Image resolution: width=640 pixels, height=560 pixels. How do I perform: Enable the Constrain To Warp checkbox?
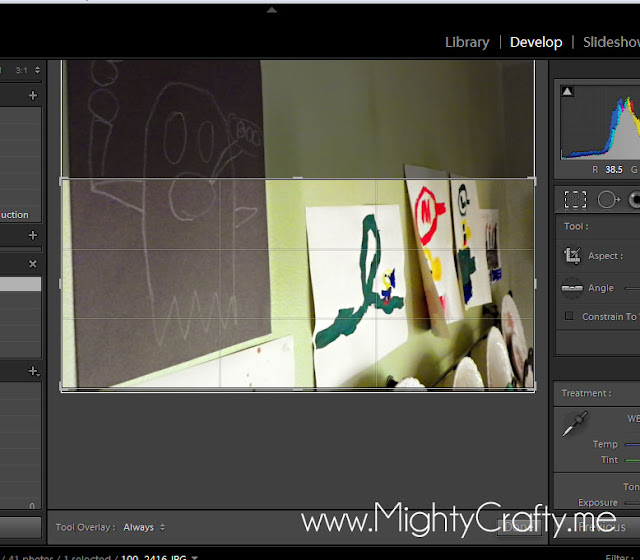pos(569,316)
